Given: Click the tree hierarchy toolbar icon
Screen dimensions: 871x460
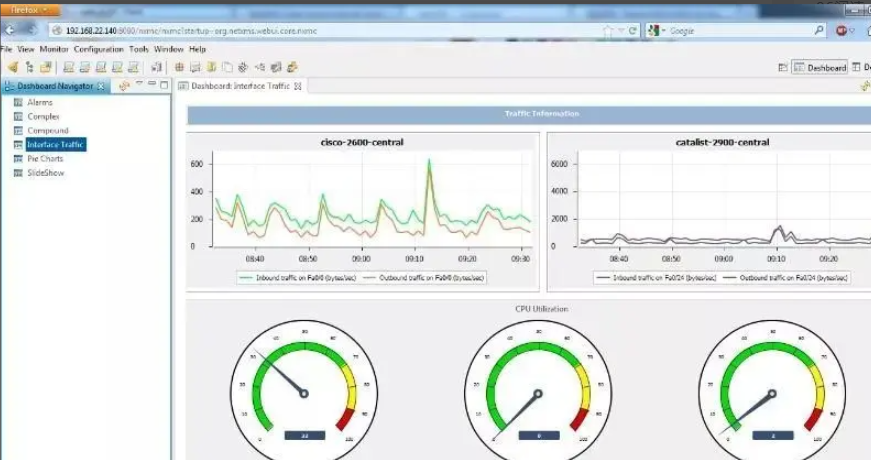Looking at the screenshot, I should [x=29, y=67].
